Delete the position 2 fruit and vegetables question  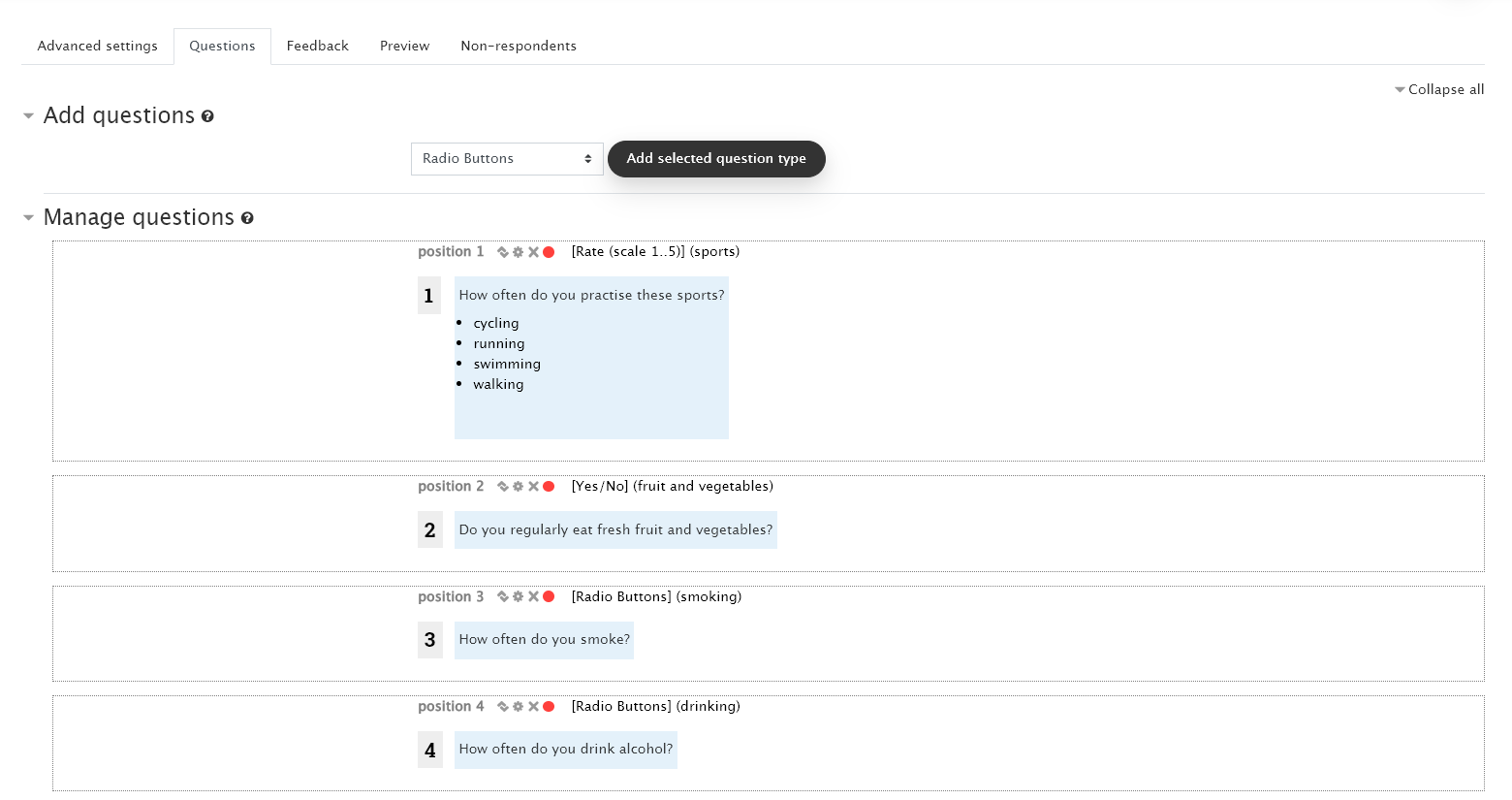tap(533, 487)
